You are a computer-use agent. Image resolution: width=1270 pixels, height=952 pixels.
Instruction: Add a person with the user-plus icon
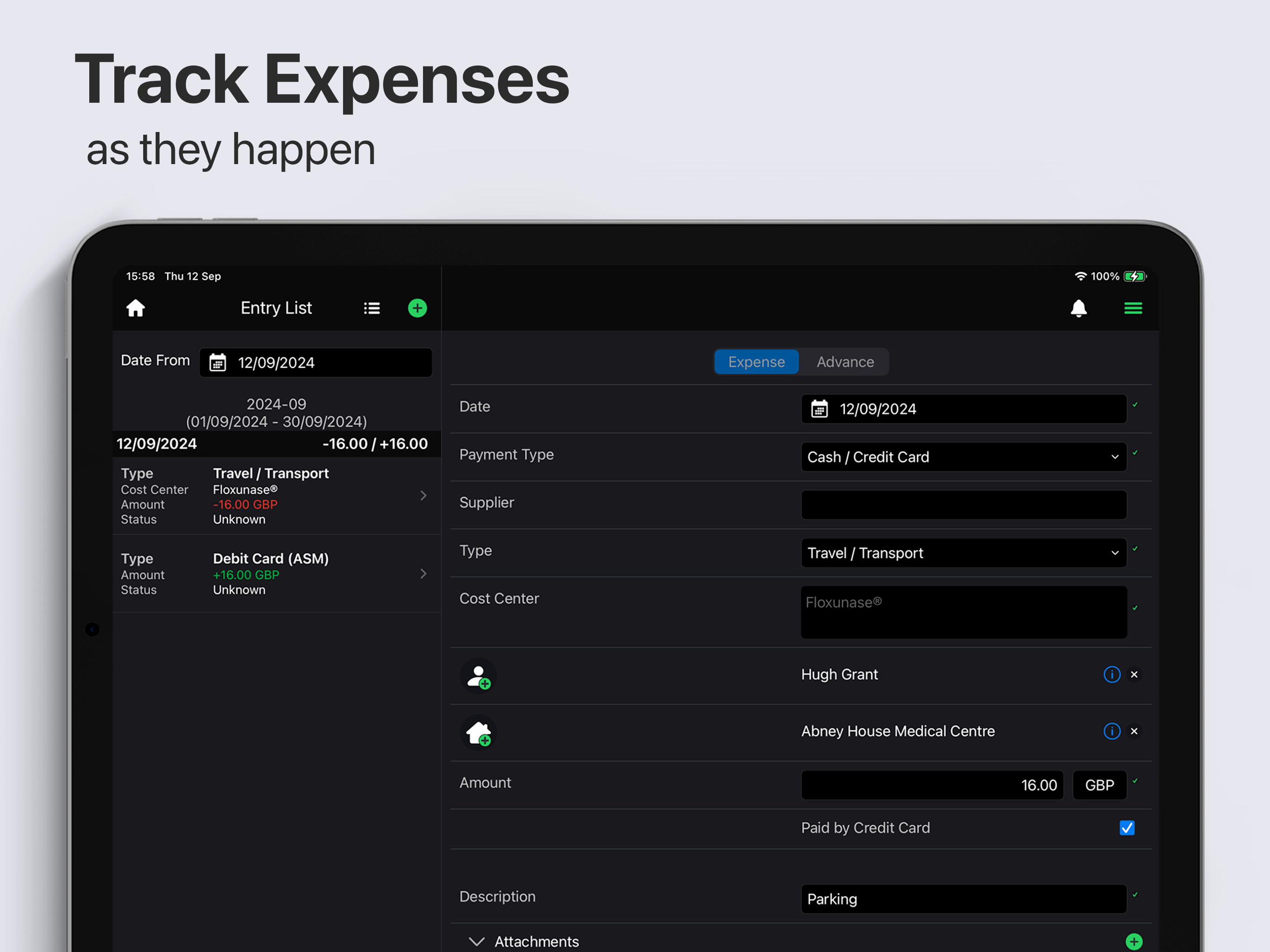coord(478,676)
